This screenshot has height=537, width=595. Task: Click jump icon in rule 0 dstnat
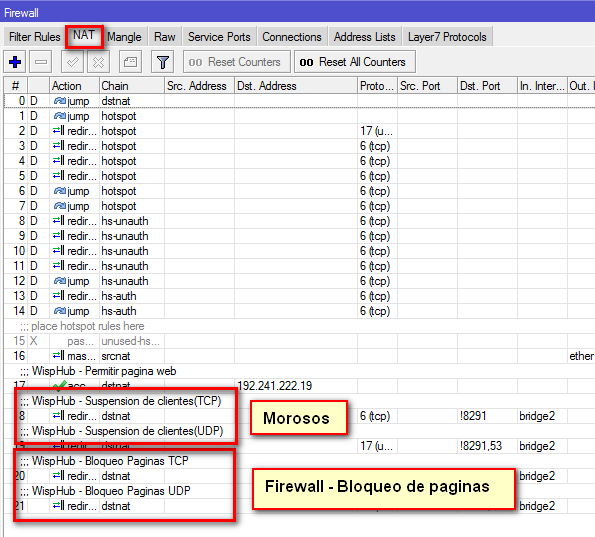60,101
